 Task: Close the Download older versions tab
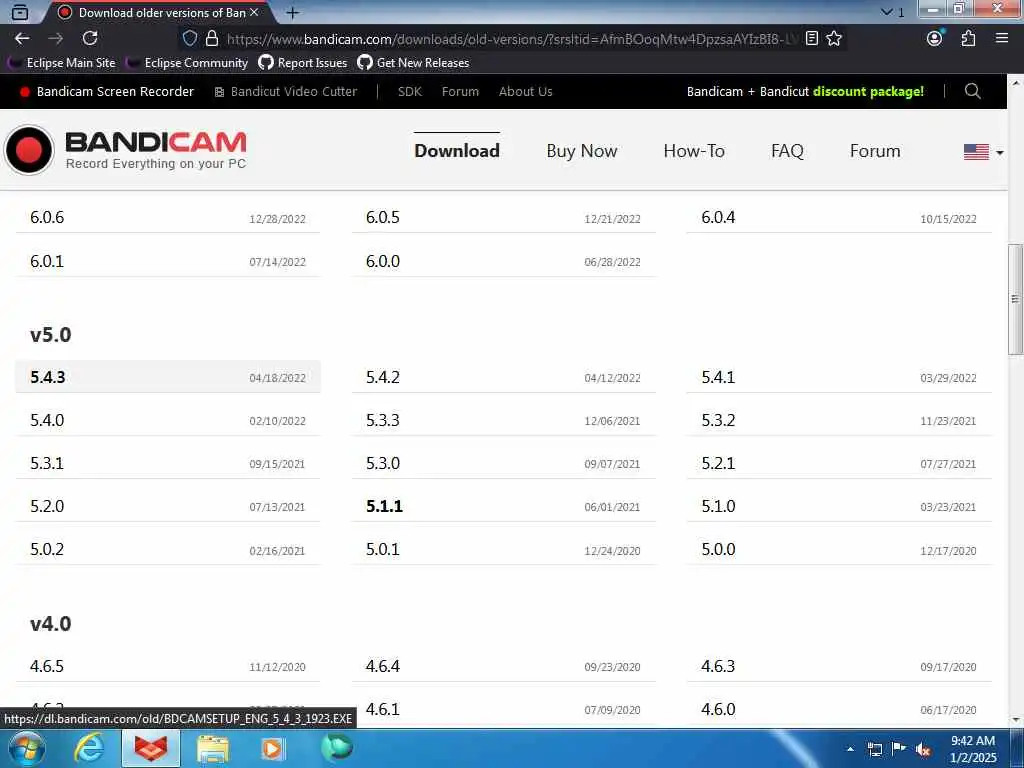pyautogui.click(x=254, y=12)
